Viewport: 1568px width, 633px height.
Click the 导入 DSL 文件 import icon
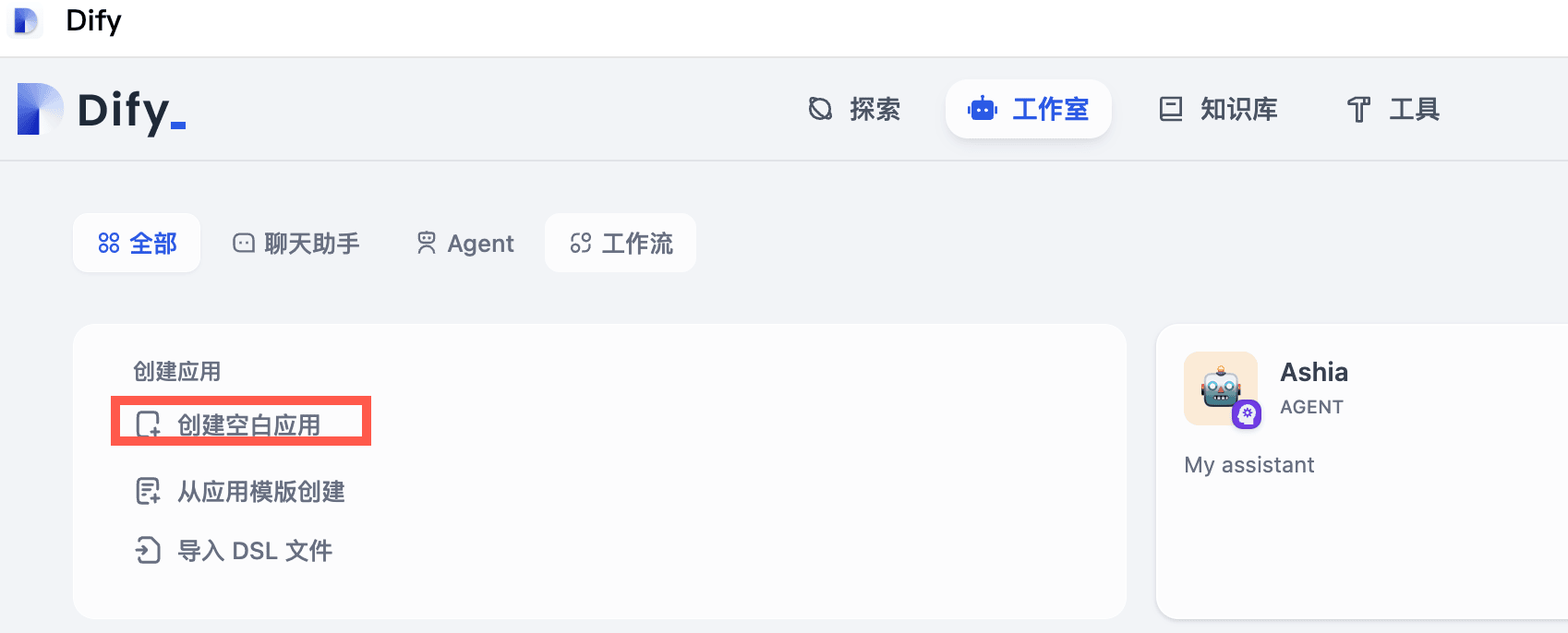pos(149,550)
